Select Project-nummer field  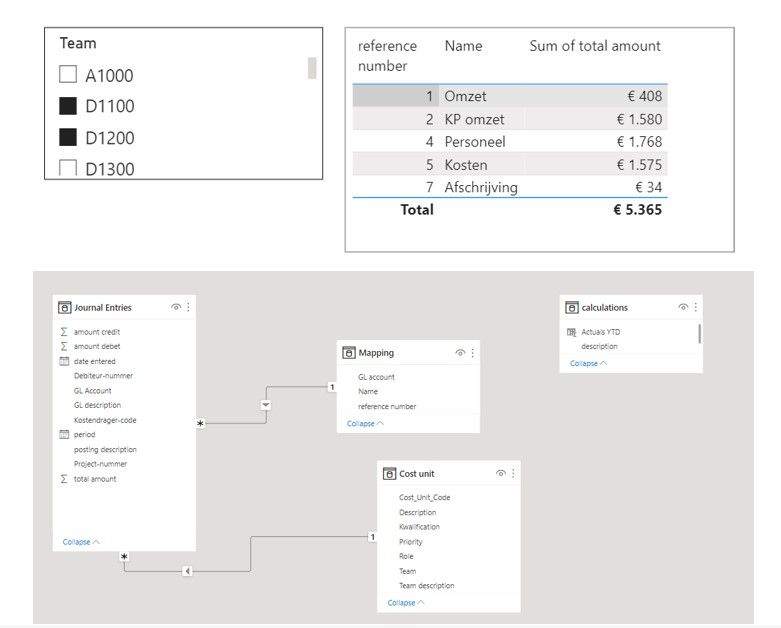[100, 464]
